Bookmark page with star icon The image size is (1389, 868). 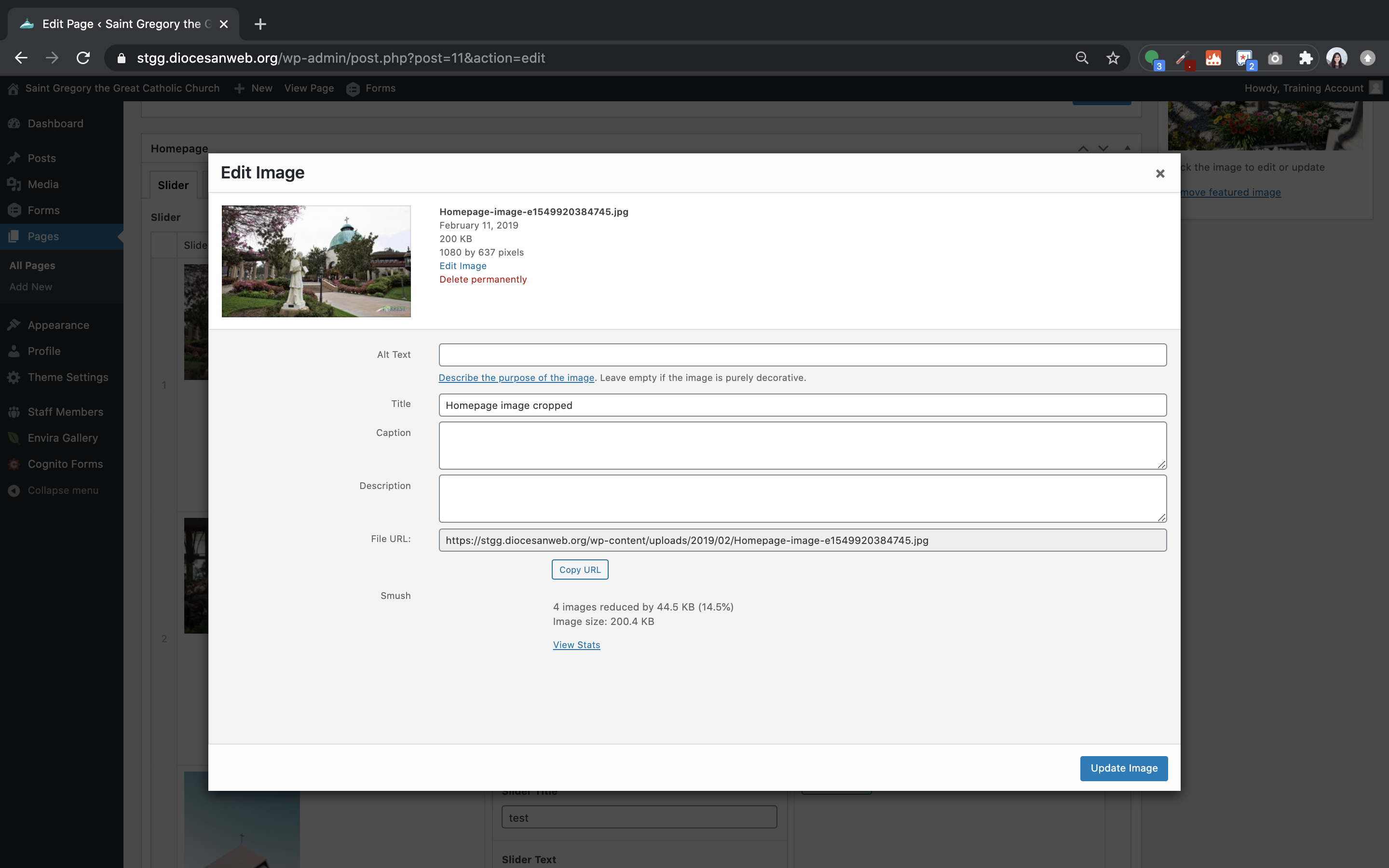tap(1112, 58)
